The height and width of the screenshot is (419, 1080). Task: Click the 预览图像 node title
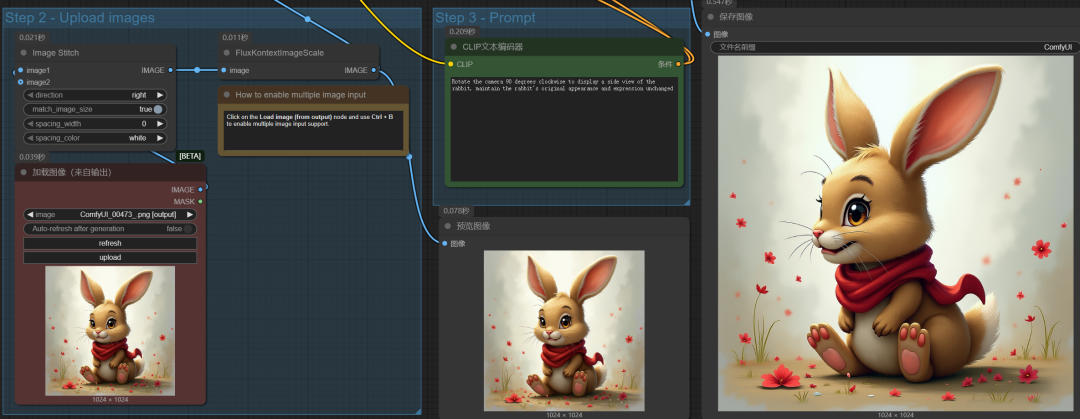click(x=473, y=226)
